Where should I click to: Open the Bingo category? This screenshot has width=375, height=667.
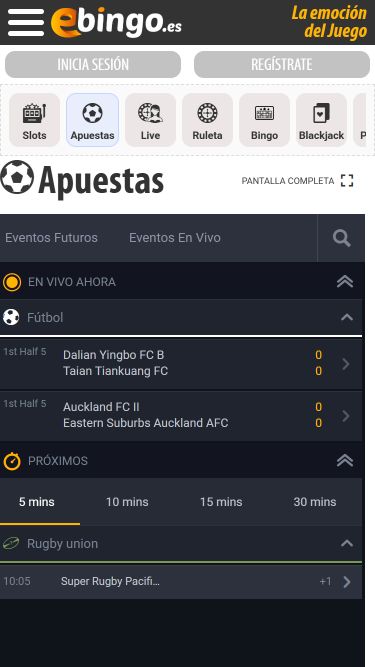(264, 120)
